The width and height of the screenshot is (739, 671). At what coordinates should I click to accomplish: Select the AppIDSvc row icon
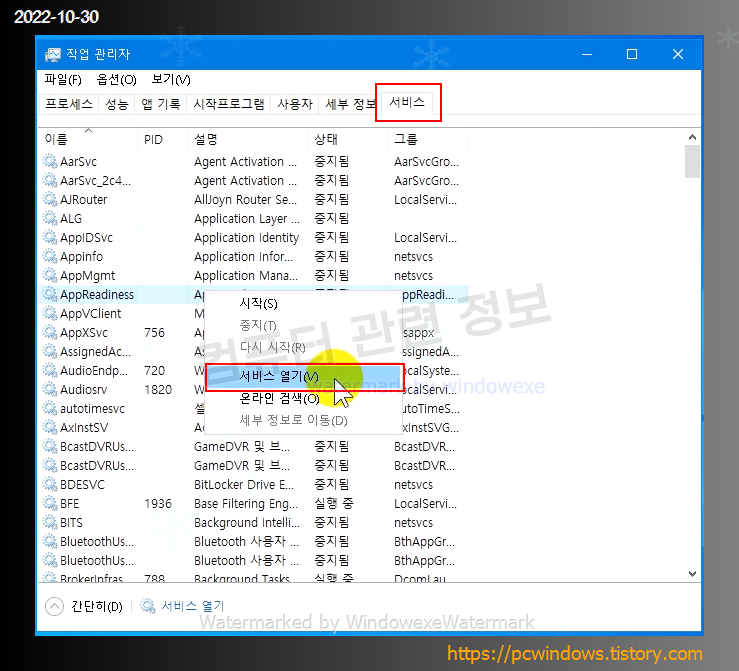pos(50,237)
